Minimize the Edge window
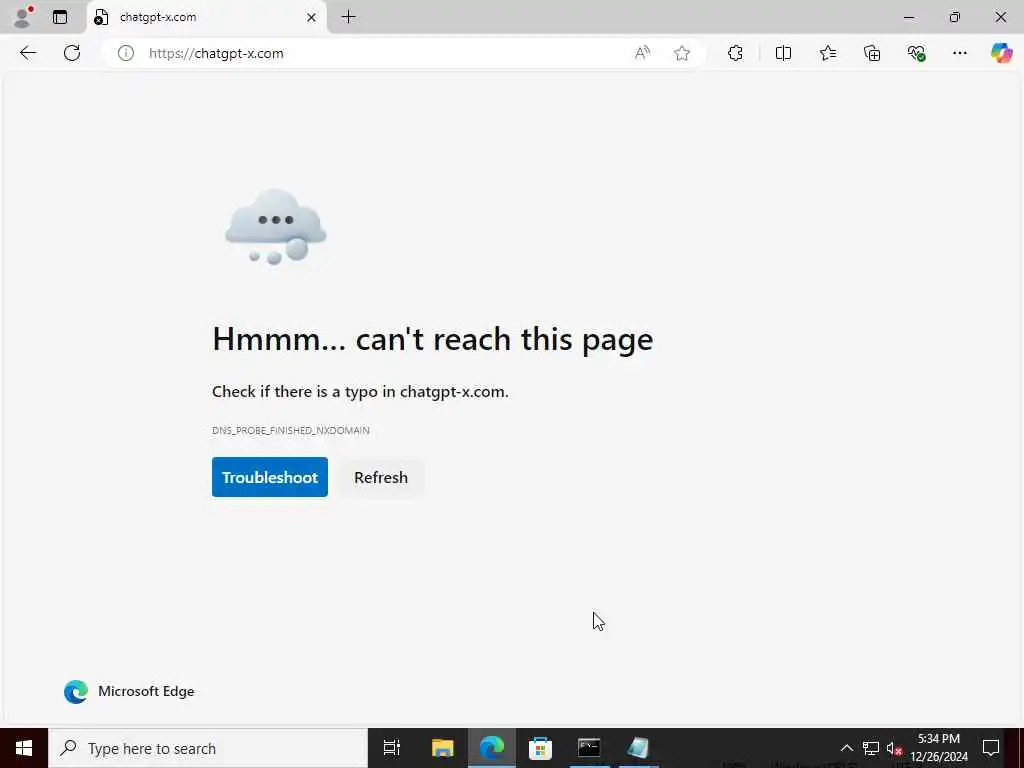The height and width of the screenshot is (768, 1024). pos(908,17)
